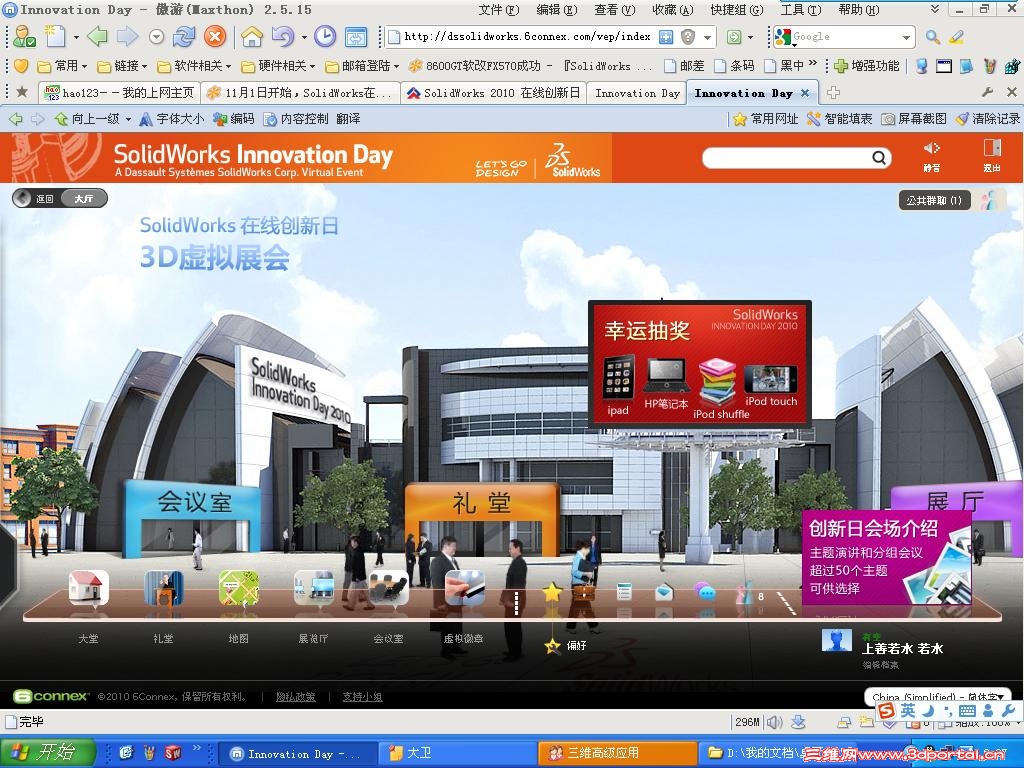Open the list document icon in the dock
Viewport: 1024px width, 768px height.
pyautogui.click(x=624, y=592)
